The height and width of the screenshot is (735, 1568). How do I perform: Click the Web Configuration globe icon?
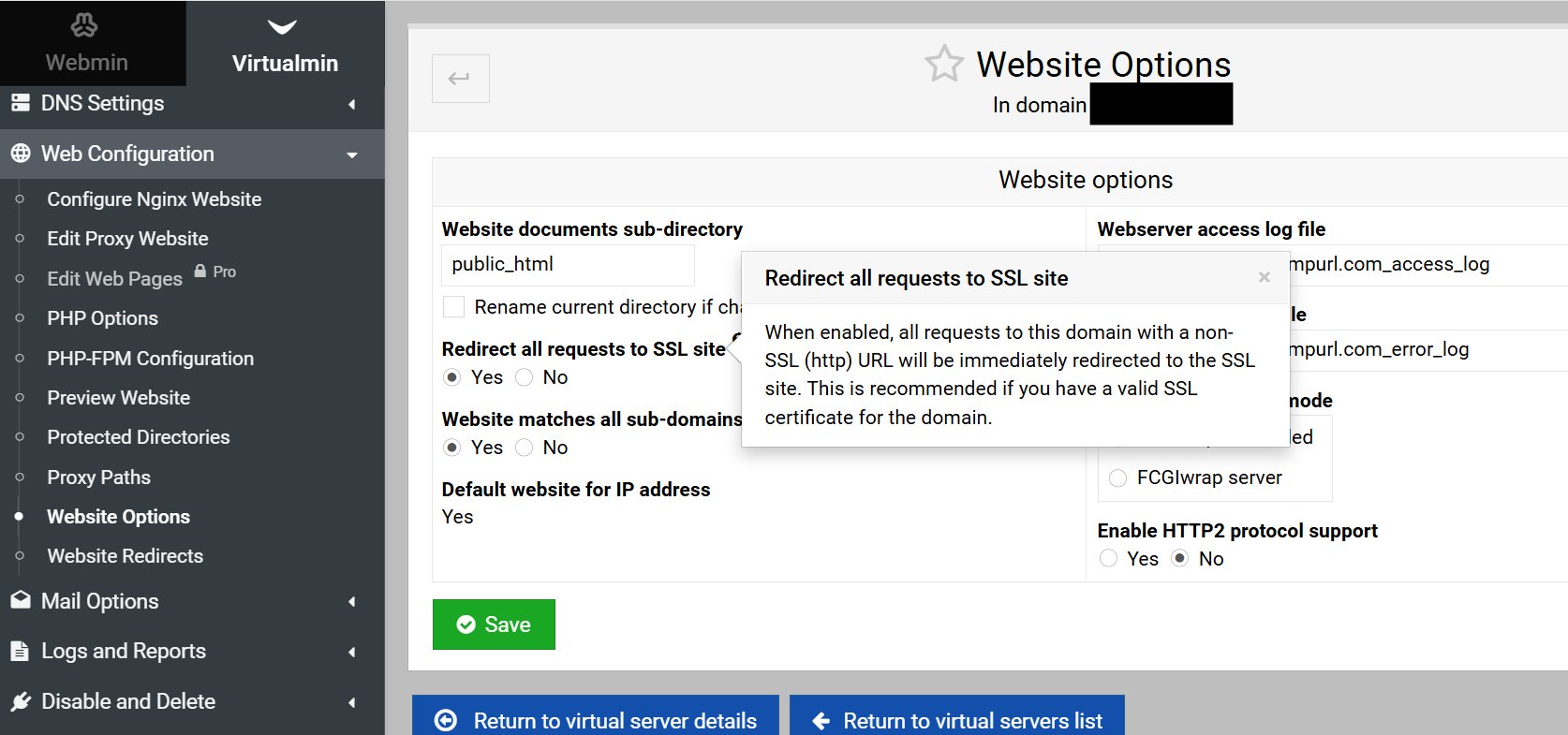coord(20,154)
